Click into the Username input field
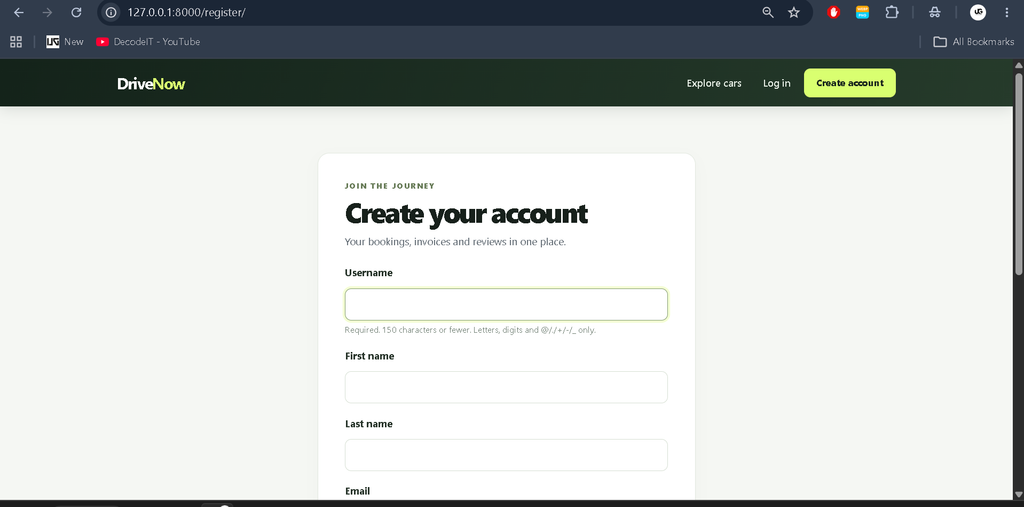The image size is (1024, 507). 506,304
